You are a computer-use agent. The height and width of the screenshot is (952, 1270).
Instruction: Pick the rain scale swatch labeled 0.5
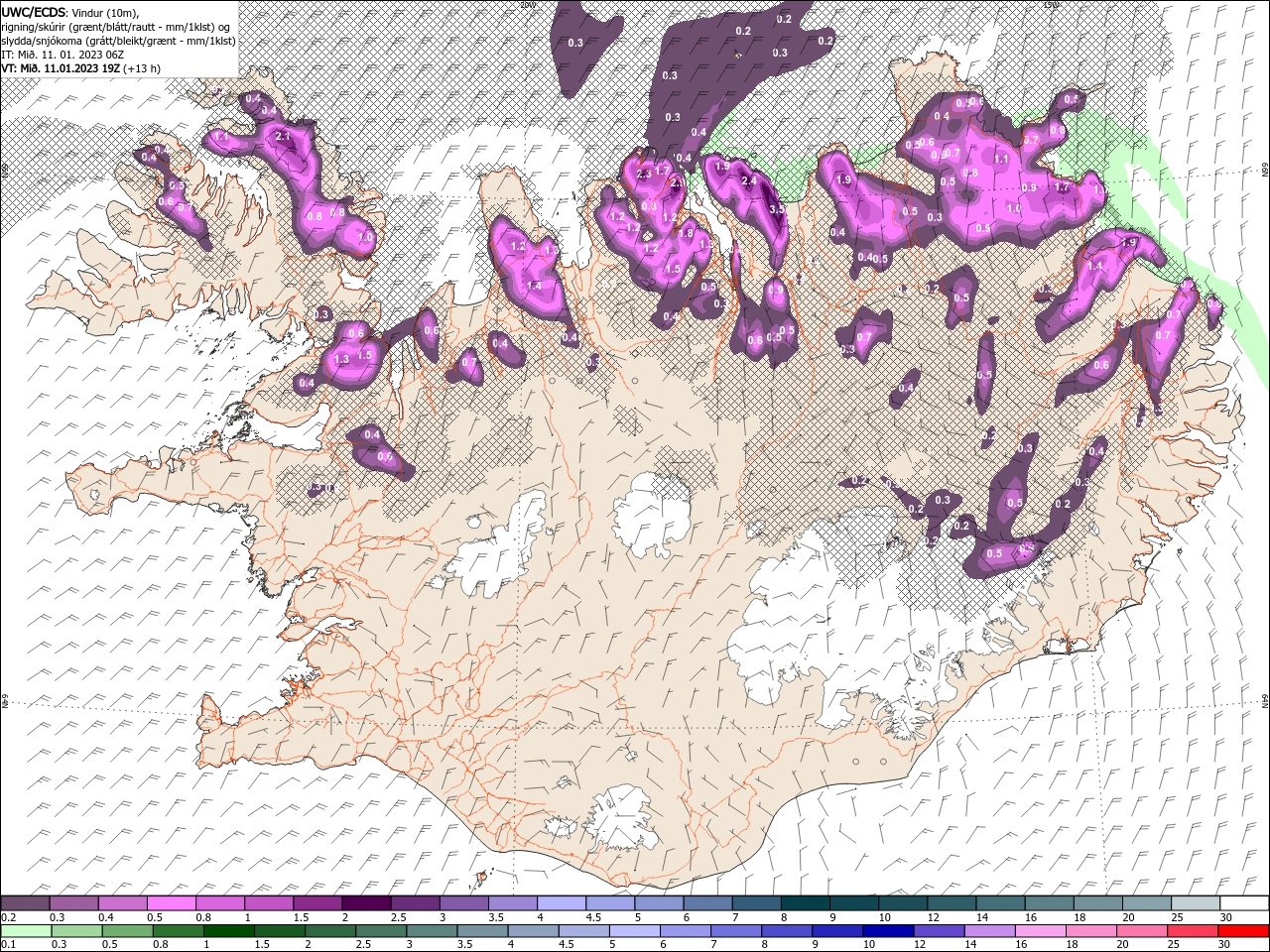127,931
